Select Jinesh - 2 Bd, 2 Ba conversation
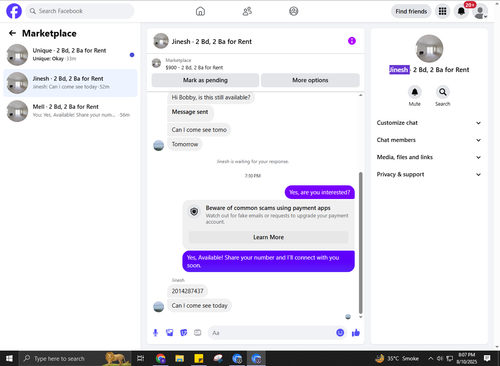This screenshot has width=500, height=366. [70, 83]
